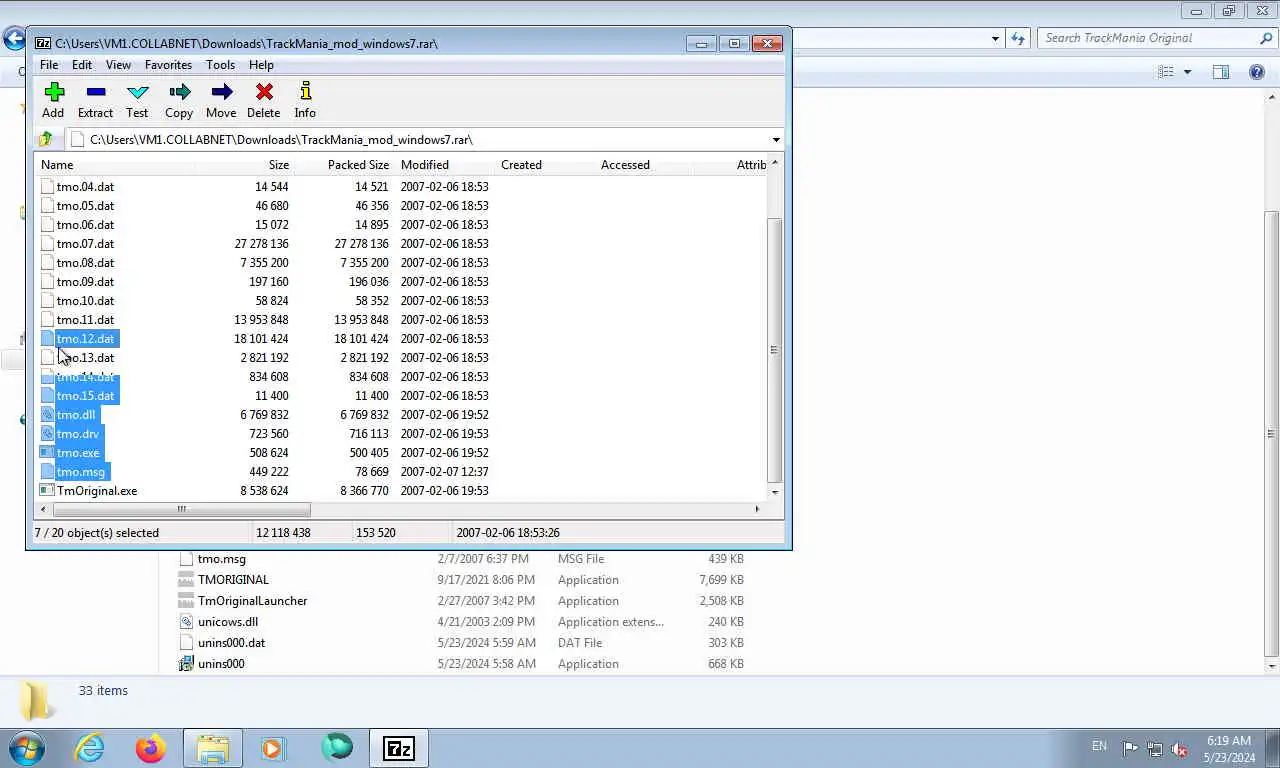Select tmo.msg in the Explorer list
The image size is (1280, 768).
[x=221, y=559]
